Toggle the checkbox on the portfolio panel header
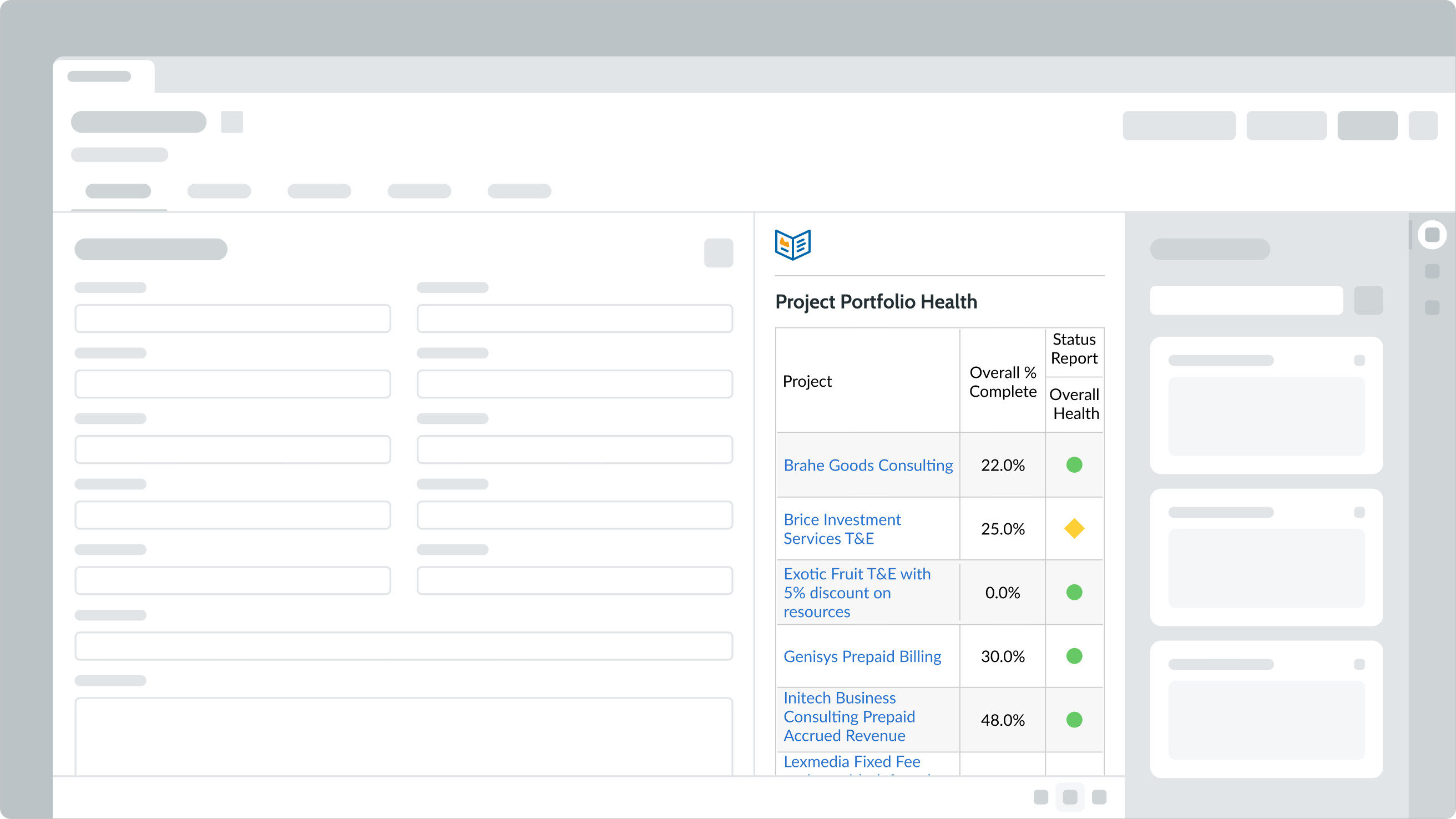This screenshot has height=819, width=1456. (719, 252)
